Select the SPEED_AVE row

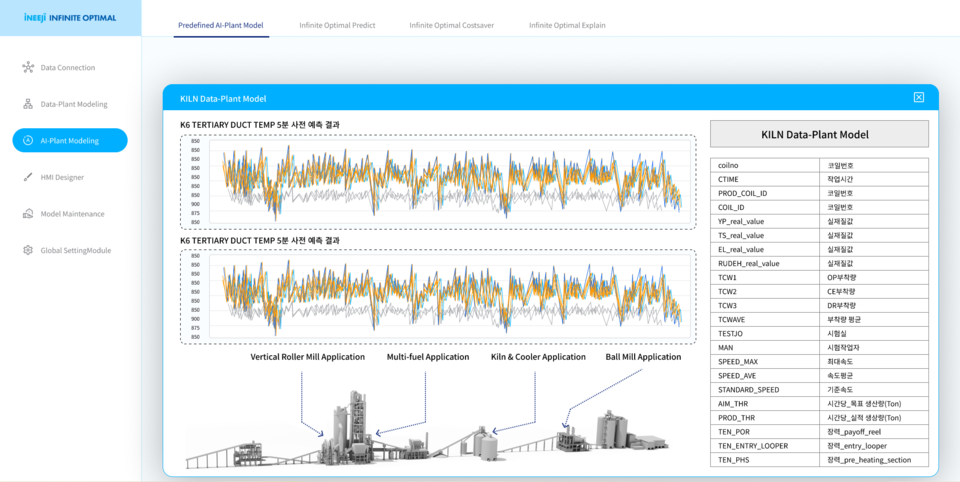click(819, 376)
